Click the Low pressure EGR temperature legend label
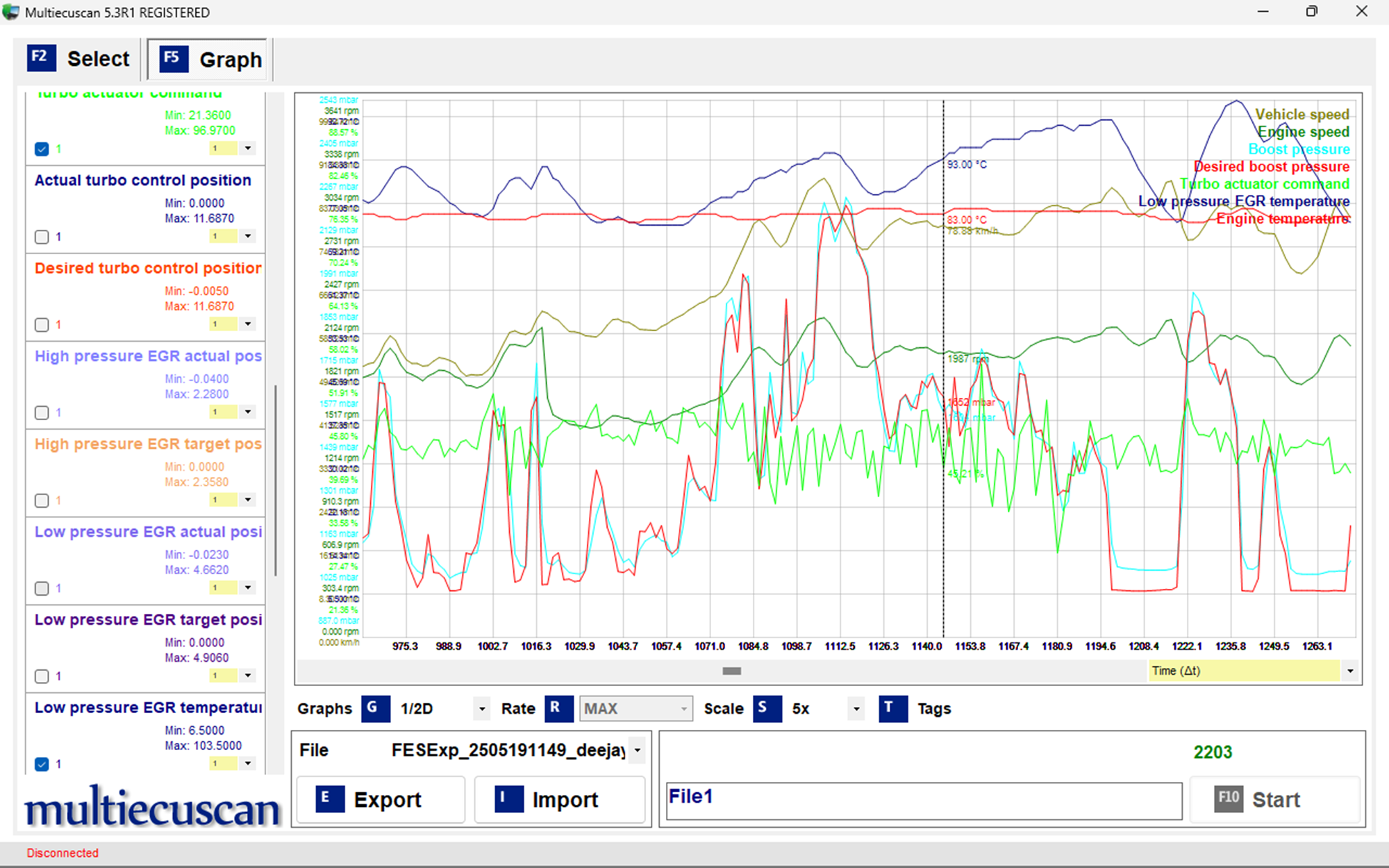The image size is (1389, 868). (x=1244, y=201)
